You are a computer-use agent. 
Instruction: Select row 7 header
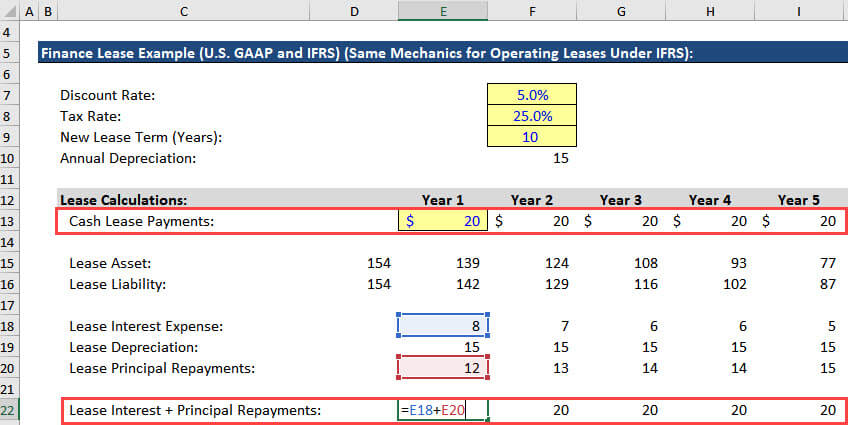9,95
